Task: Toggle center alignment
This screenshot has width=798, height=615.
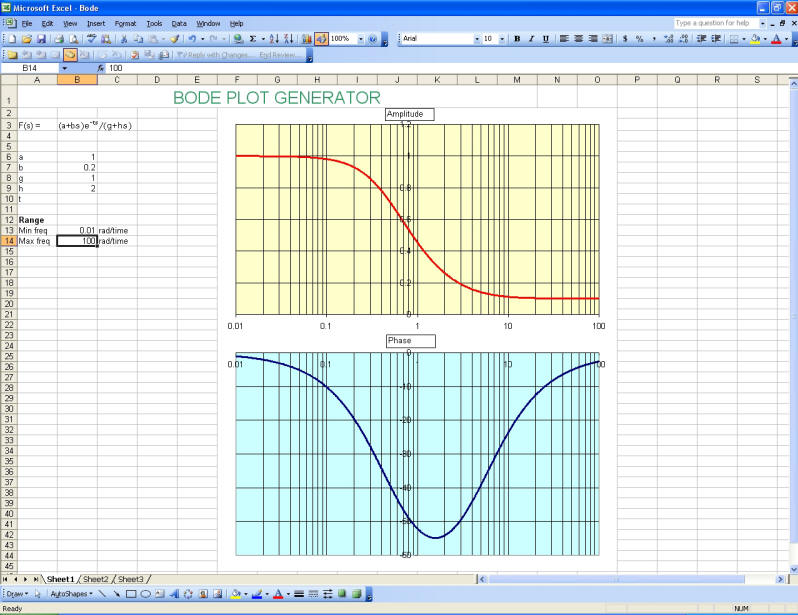Action: [x=579, y=39]
